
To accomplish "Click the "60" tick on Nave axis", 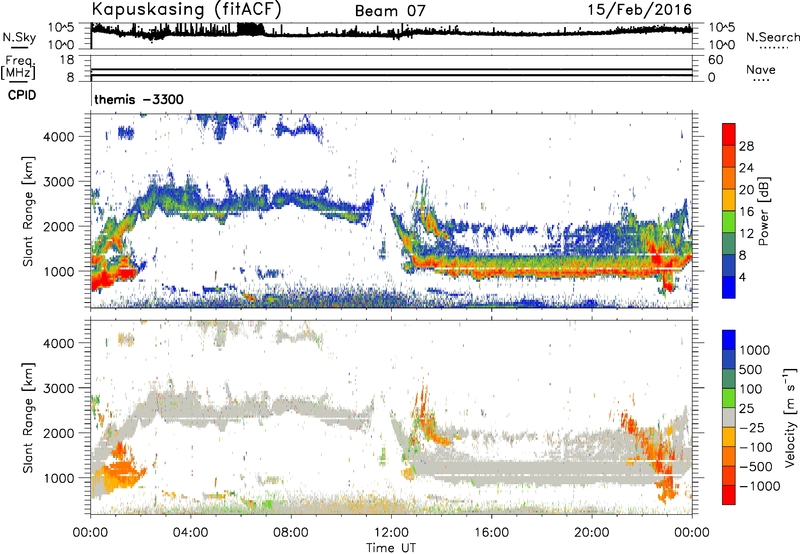I will [715, 60].
